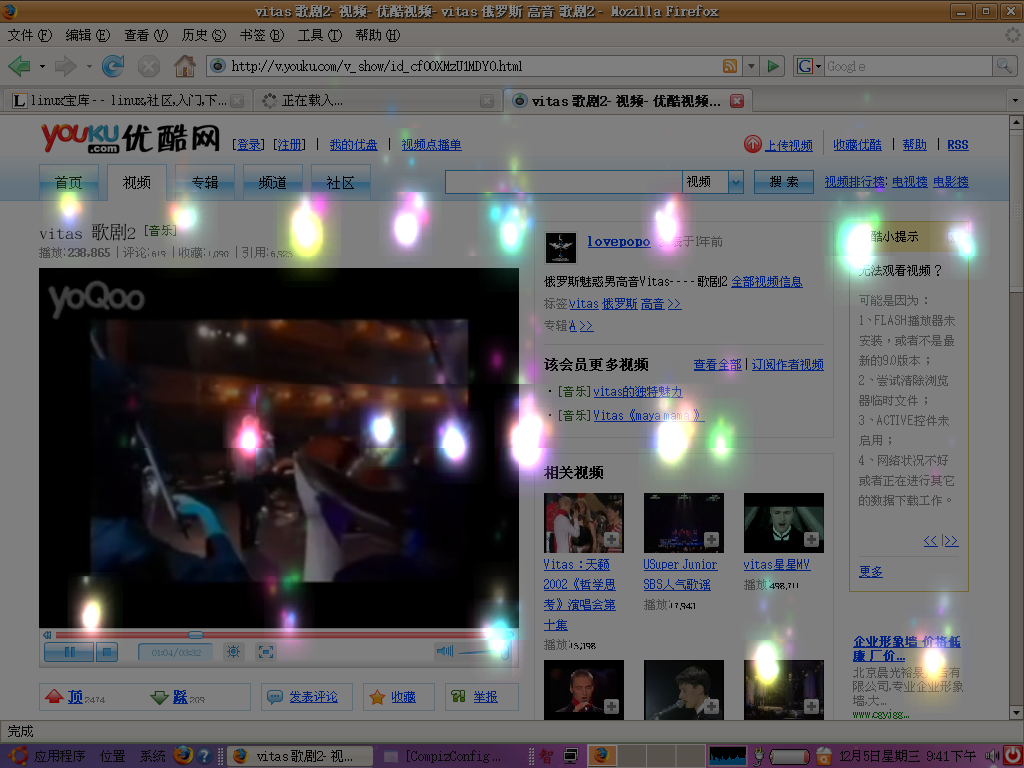Click the help icon in the panel
Image resolution: width=1024 pixels, height=768 pixels.
click(204, 756)
